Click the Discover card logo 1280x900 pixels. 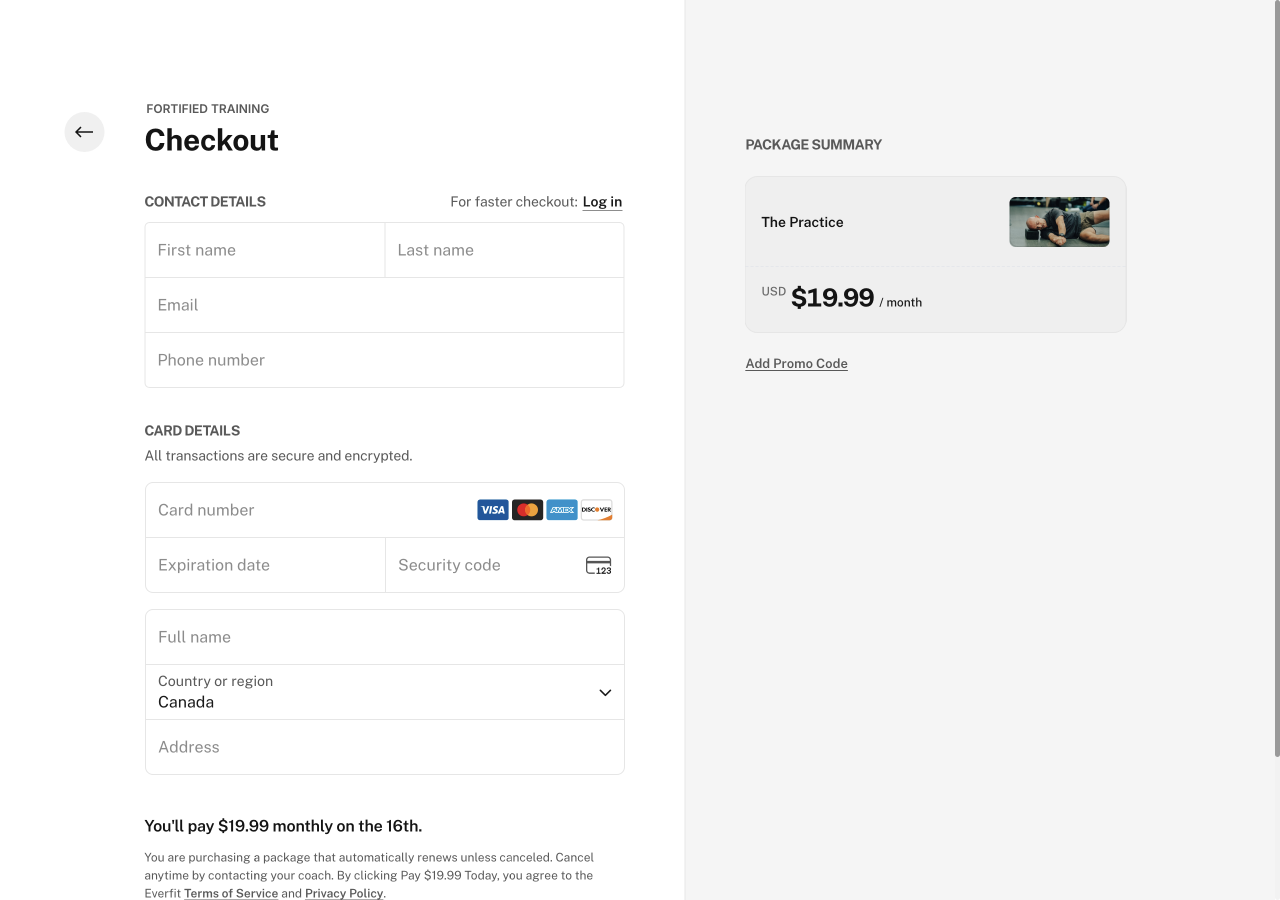pyautogui.click(x=597, y=510)
